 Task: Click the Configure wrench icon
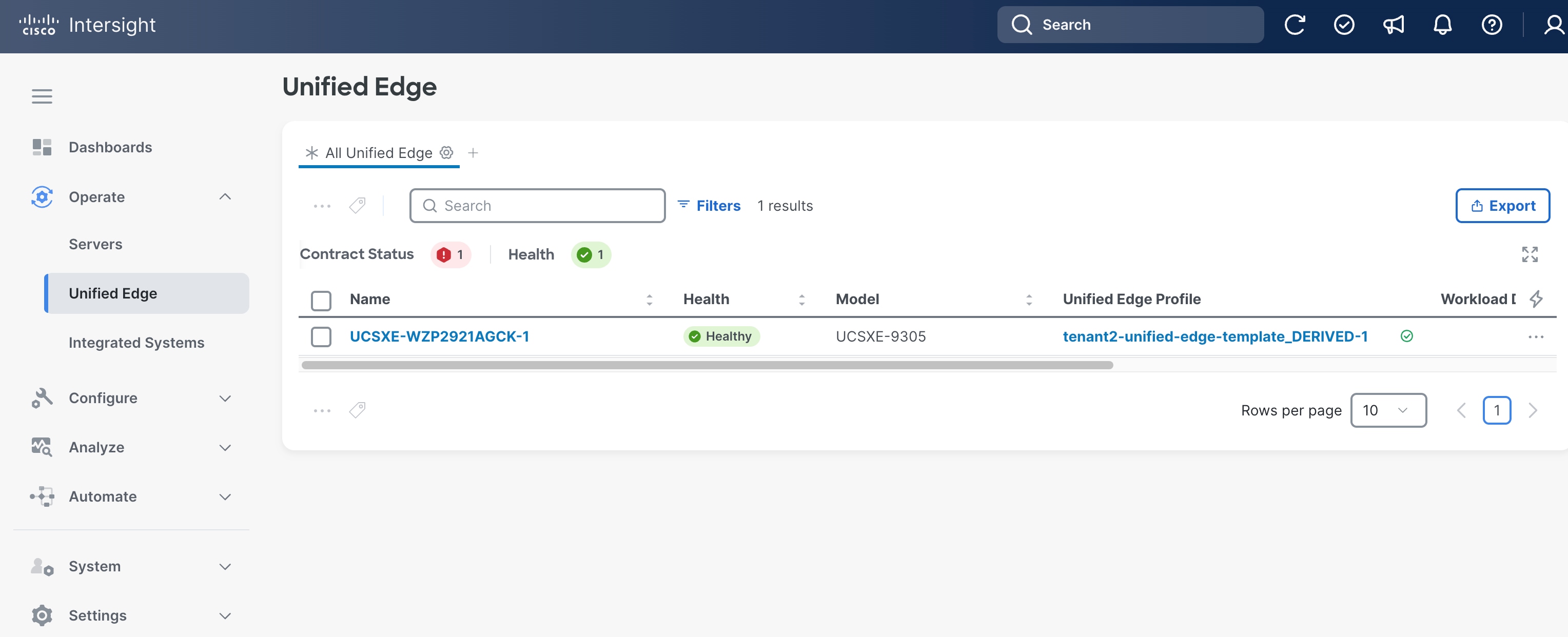tap(42, 398)
